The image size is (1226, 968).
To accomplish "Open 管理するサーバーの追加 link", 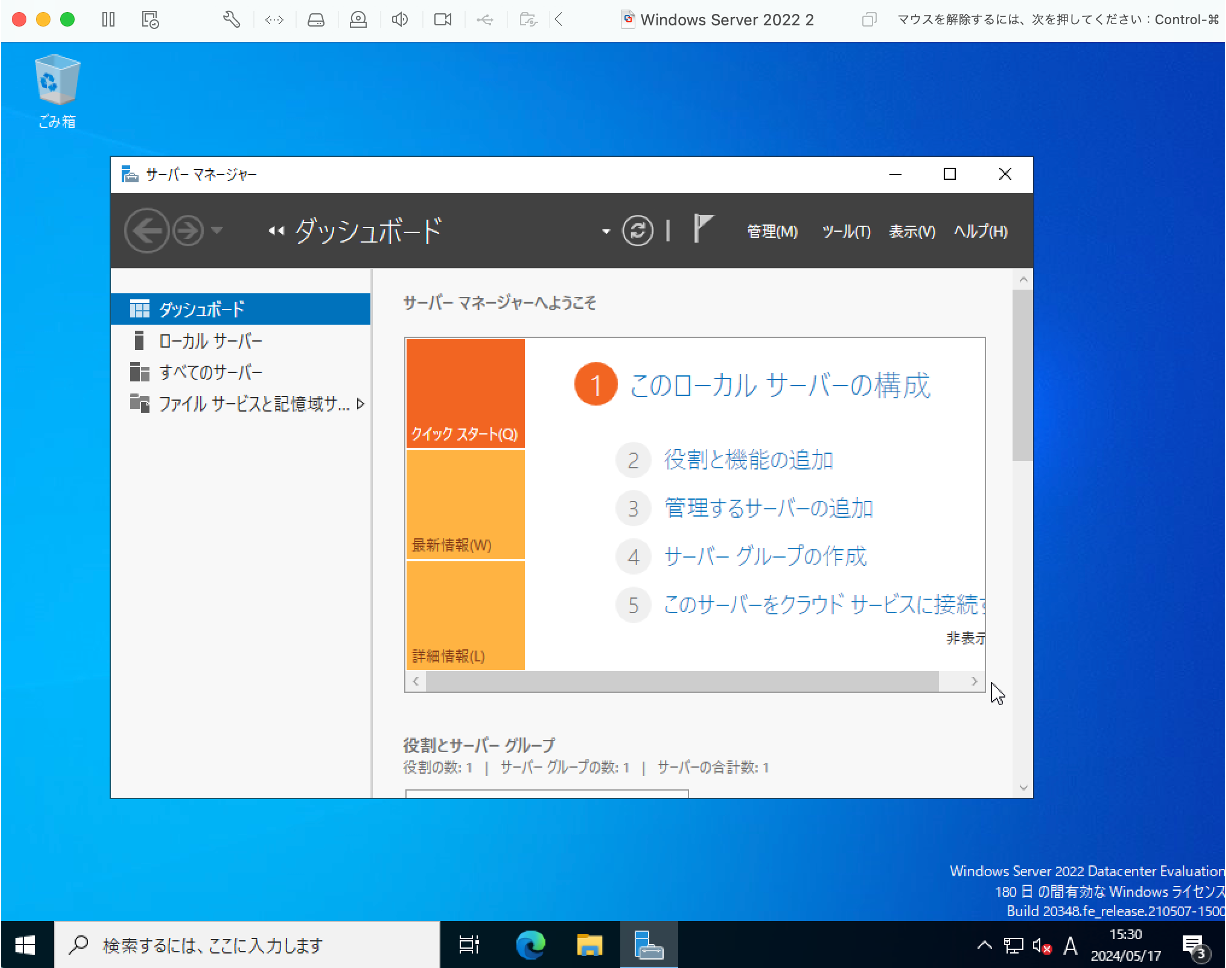I will click(x=769, y=508).
